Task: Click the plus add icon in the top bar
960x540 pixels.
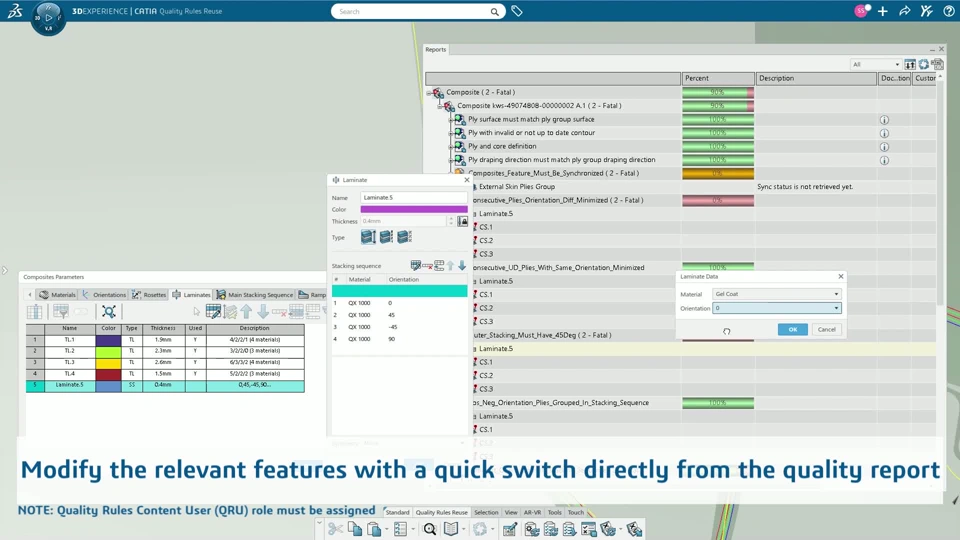Action: 882,11
